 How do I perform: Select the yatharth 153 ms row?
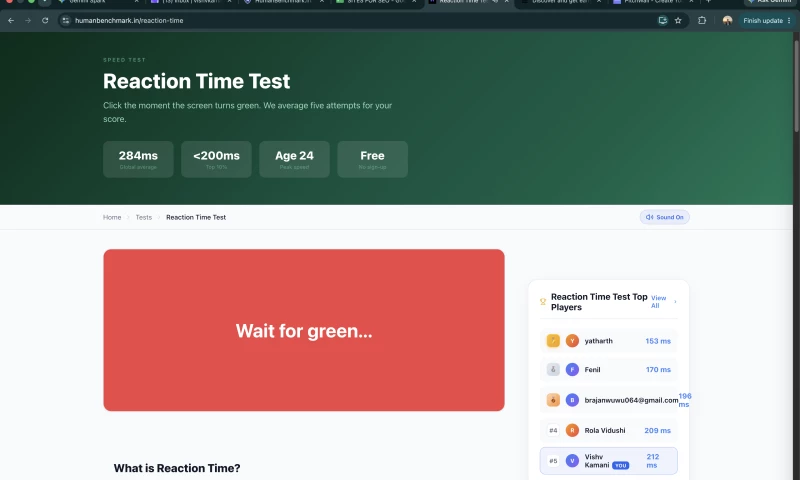(608, 341)
